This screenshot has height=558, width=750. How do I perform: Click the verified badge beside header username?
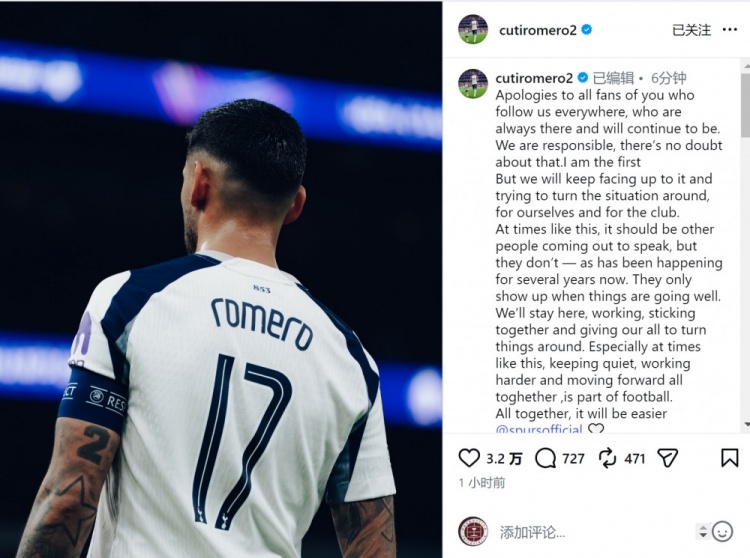(586, 30)
